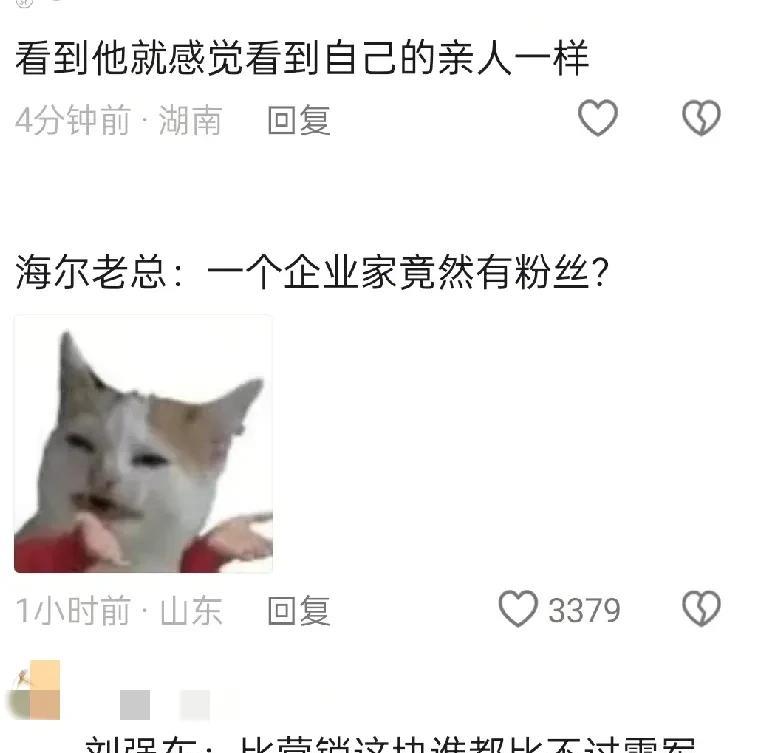The height and width of the screenshot is (753, 772).
Task: Tap the gray badge beside the username
Action: (135, 705)
